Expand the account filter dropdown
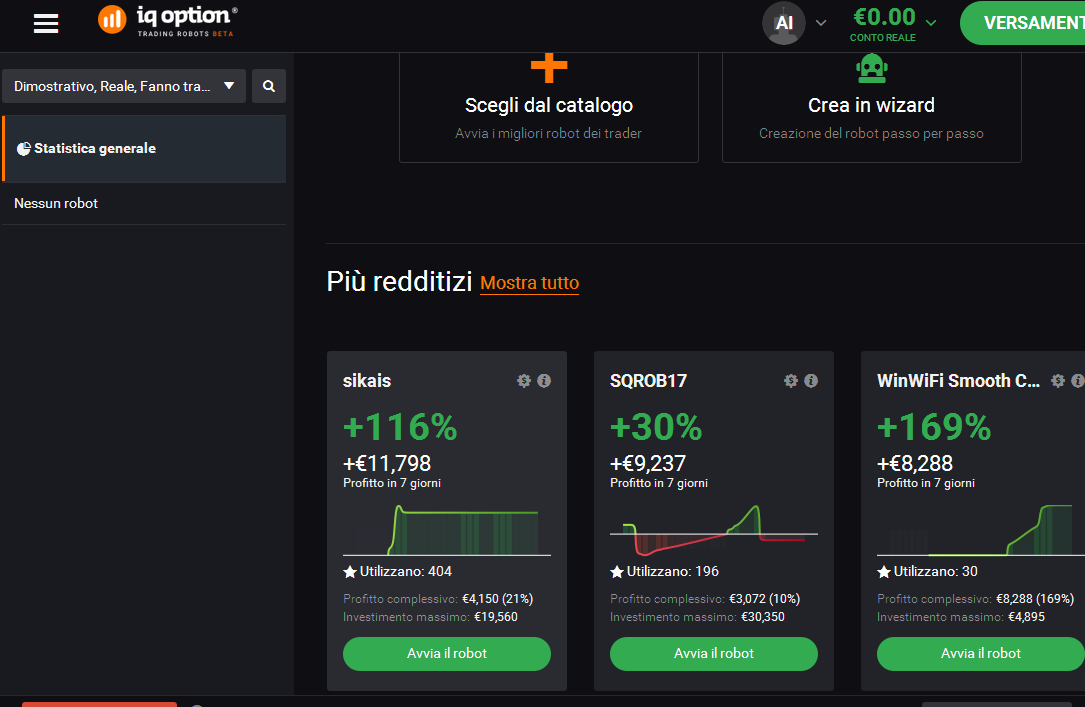 pos(124,86)
